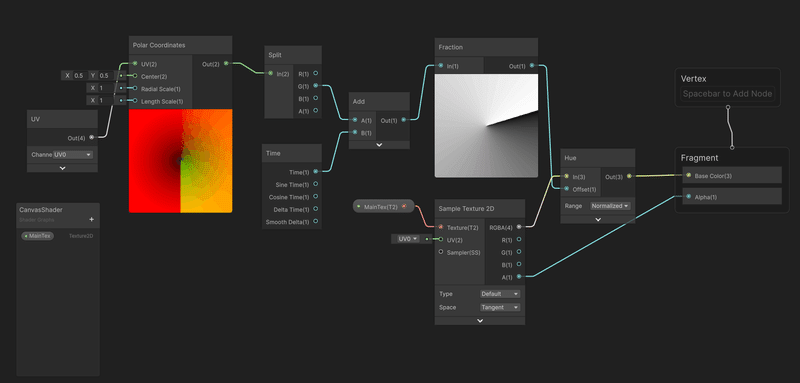
Task: Click the G(1) output port on Split
Action: pyautogui.click(x=316, y=86)
